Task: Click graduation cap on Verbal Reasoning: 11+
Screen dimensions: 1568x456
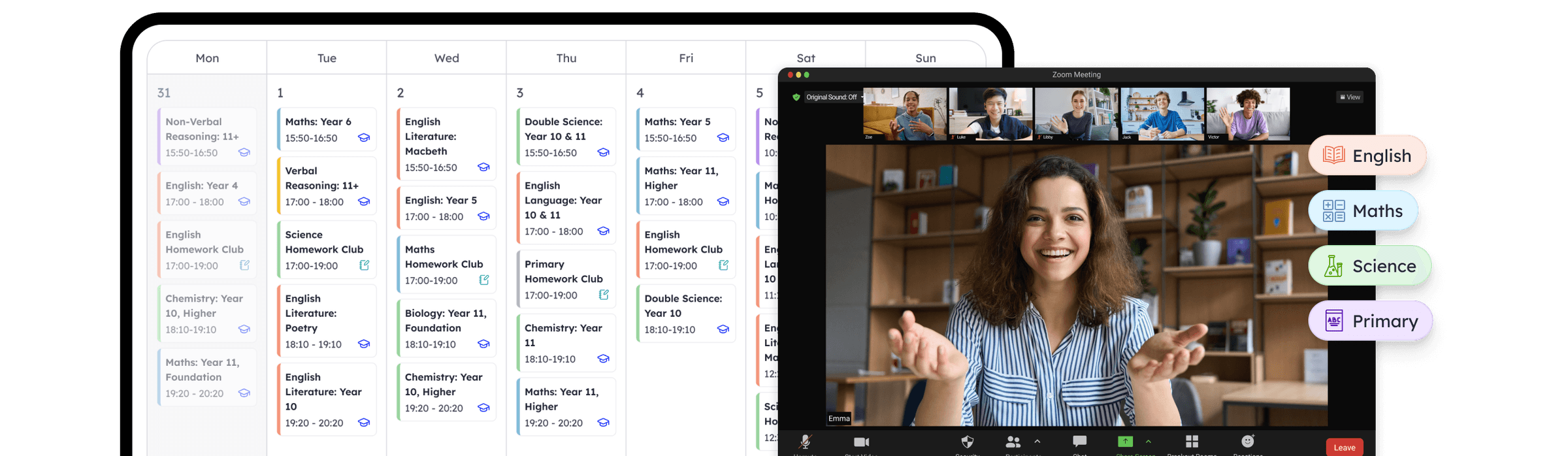Action: point(364,202)
